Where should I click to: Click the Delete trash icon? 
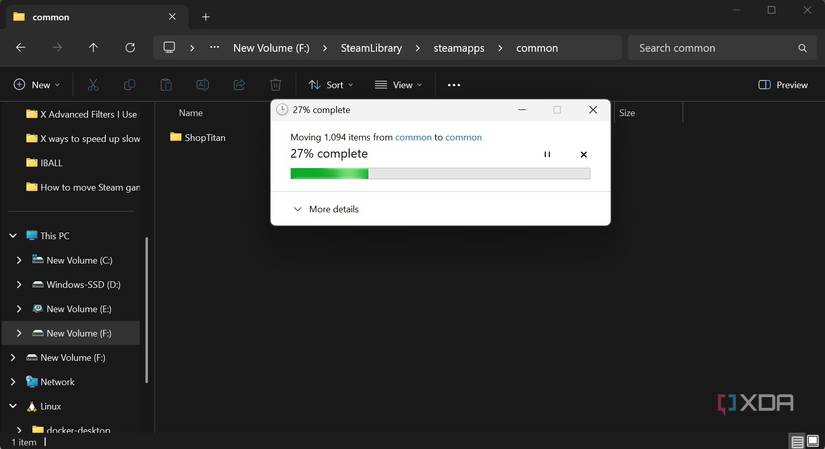275,85
